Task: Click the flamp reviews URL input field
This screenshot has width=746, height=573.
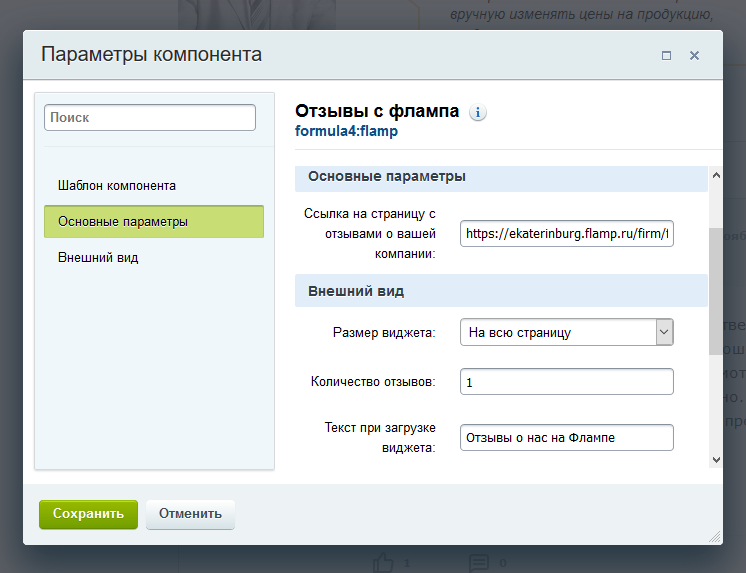Action: [566, 233]
